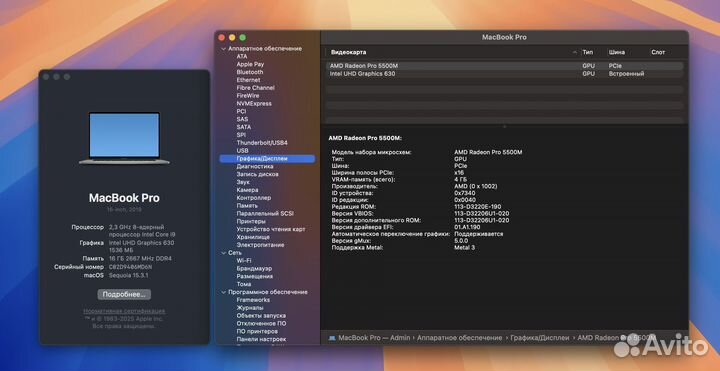Select ПО принтеров entry

tap(257, 332)
